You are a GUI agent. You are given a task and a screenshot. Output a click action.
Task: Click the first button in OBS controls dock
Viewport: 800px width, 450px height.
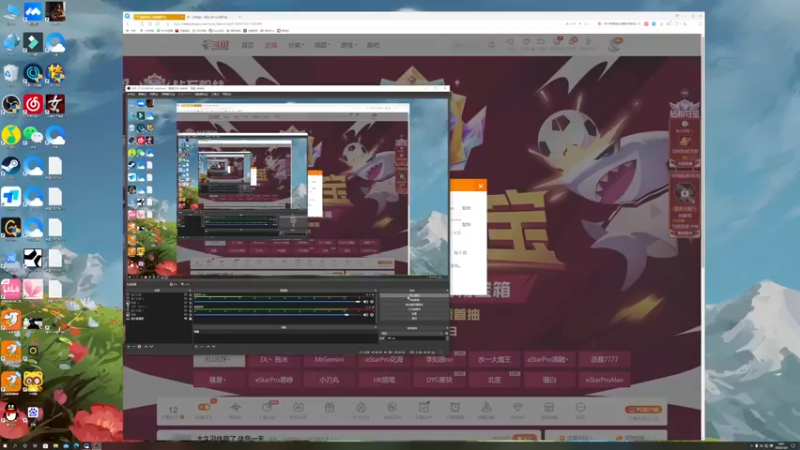[x=414, y=295]
